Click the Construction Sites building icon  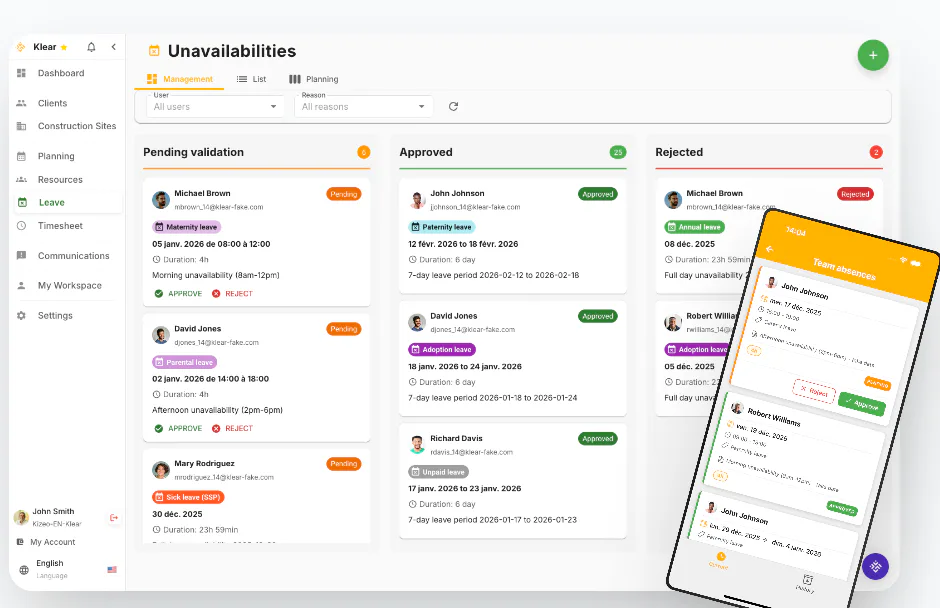click(x=22, y=126)
